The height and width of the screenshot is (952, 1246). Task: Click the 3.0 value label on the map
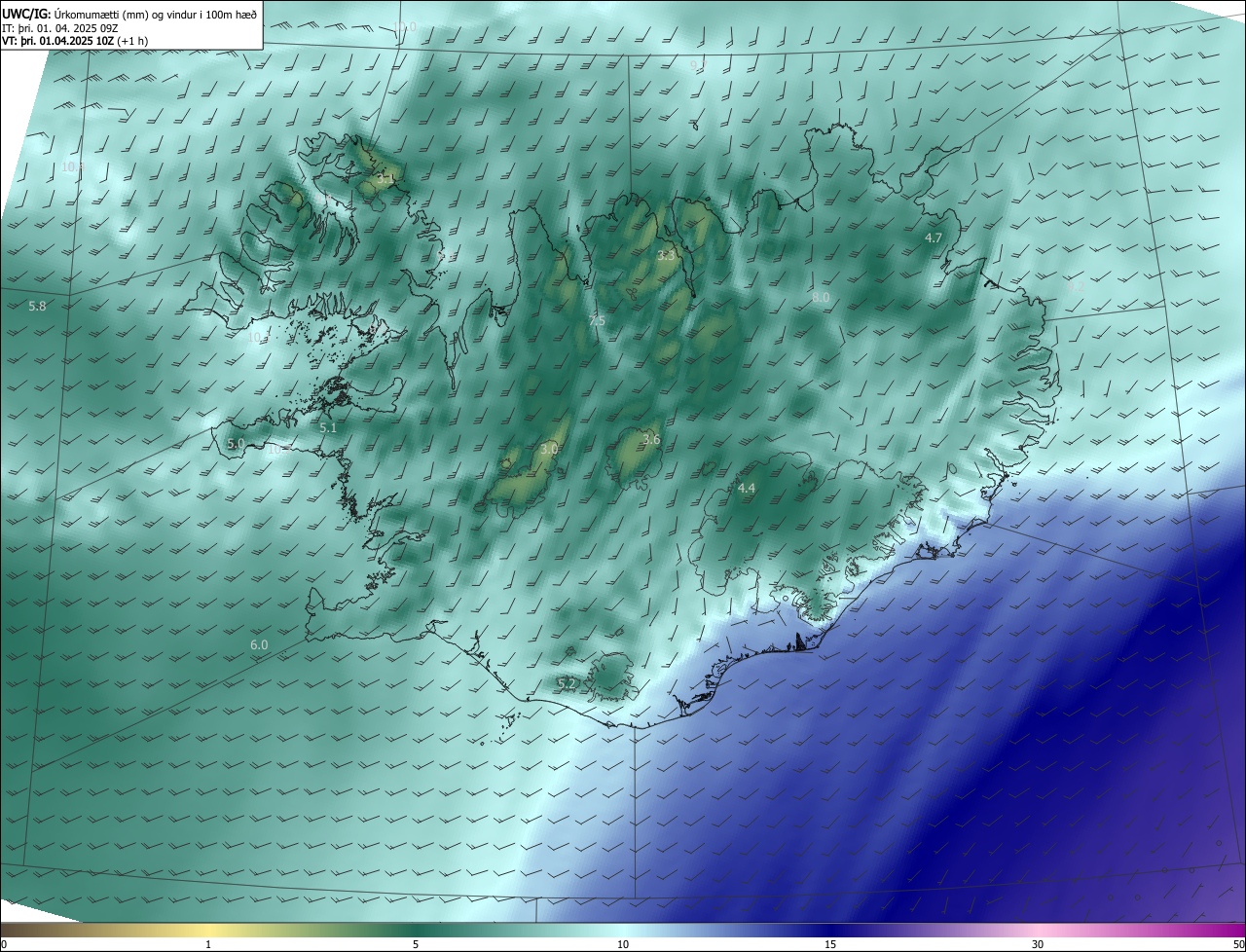tap(549, 450)
